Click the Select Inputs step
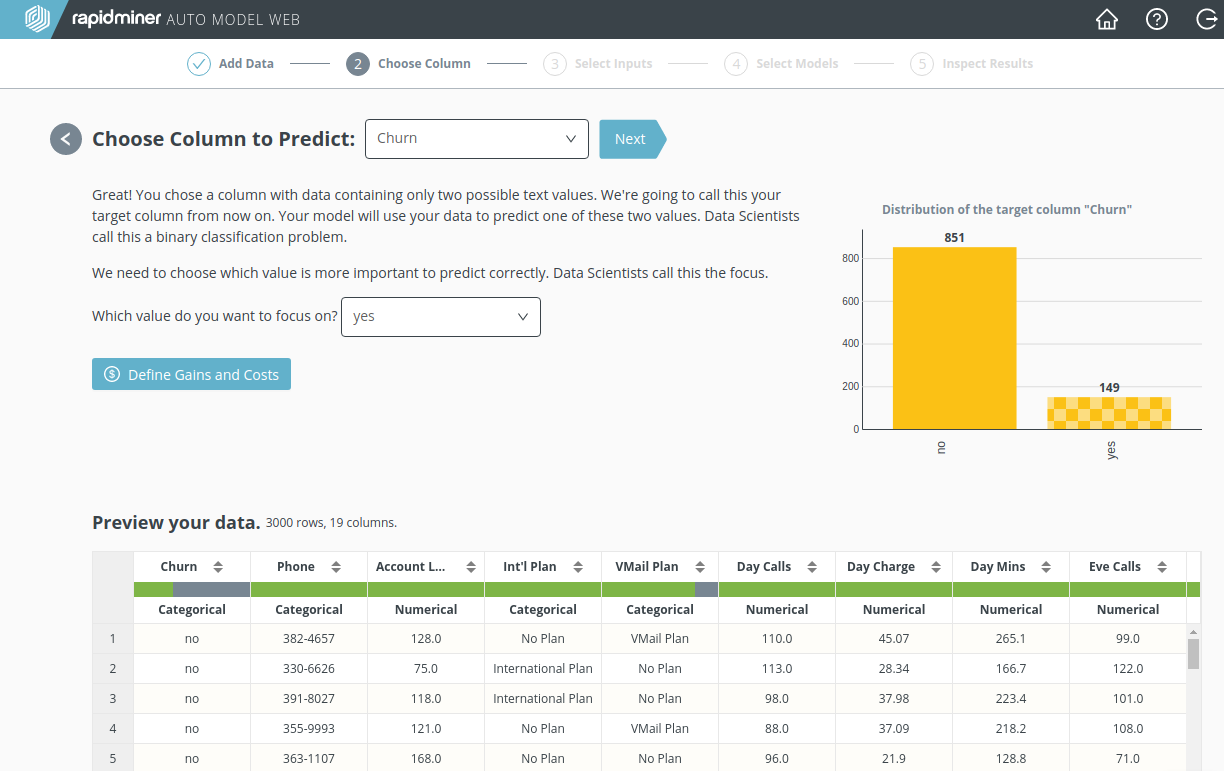Viewport: 1224px width, 771px height. 597,64
